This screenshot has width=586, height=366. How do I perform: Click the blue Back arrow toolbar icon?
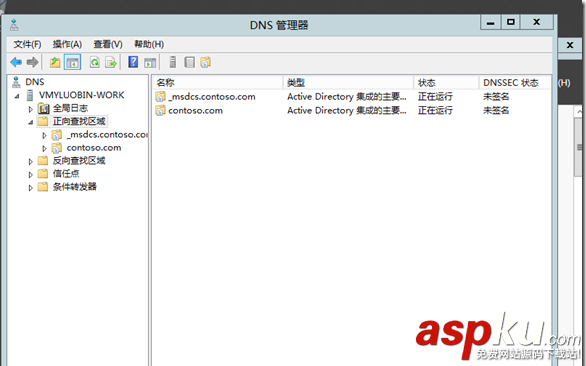(16, 62)
